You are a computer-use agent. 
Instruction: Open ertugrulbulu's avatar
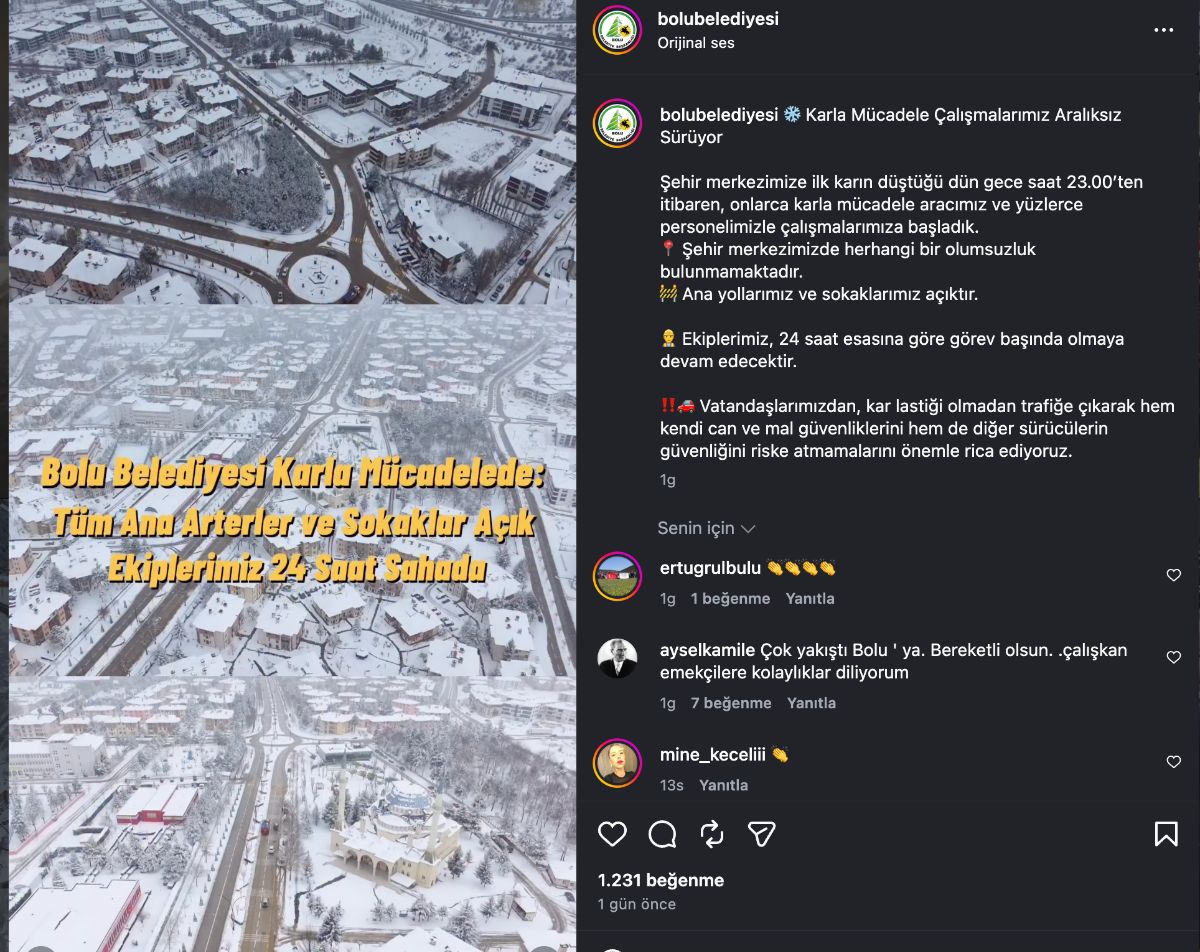(x=617, y=576)
